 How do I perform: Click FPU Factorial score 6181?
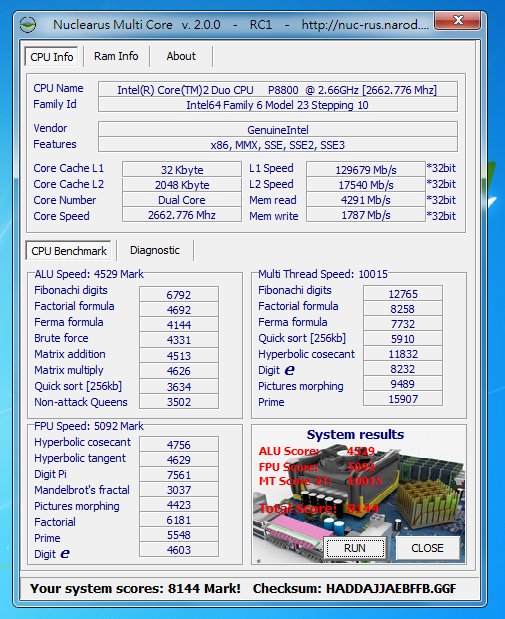pos(179,520)
